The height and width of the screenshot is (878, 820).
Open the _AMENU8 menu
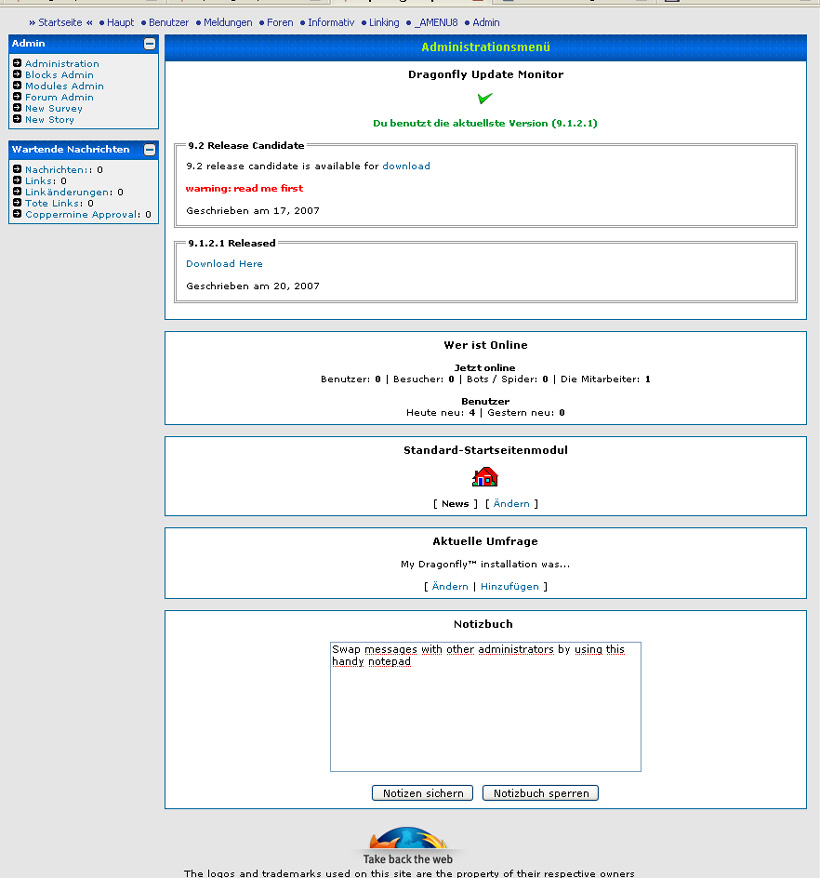pos(436,22)
